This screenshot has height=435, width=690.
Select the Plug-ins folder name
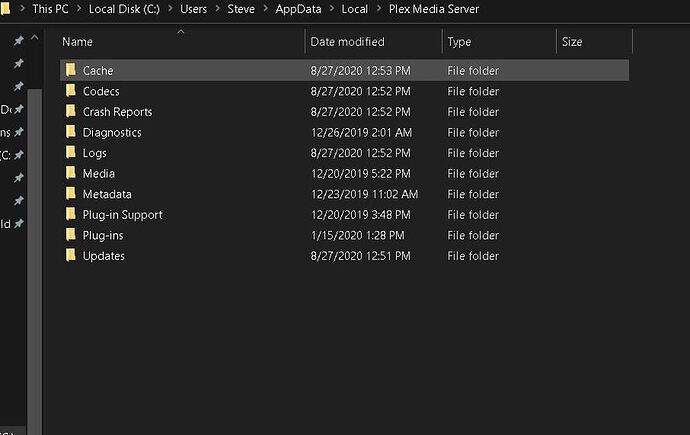(104, 235)
